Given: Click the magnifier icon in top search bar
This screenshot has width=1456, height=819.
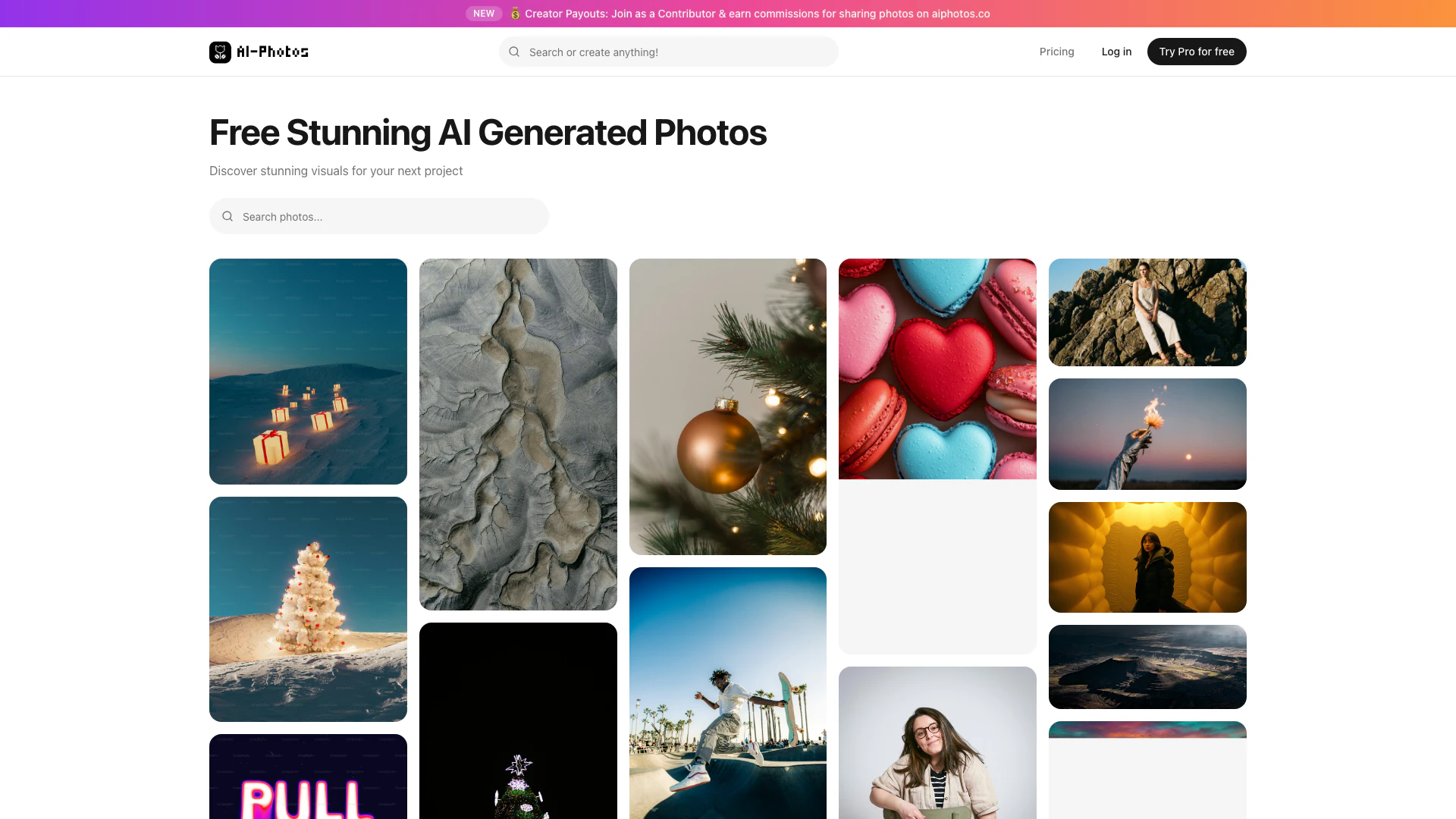Looking at the screenshot, I should click(x=514, y=52).
